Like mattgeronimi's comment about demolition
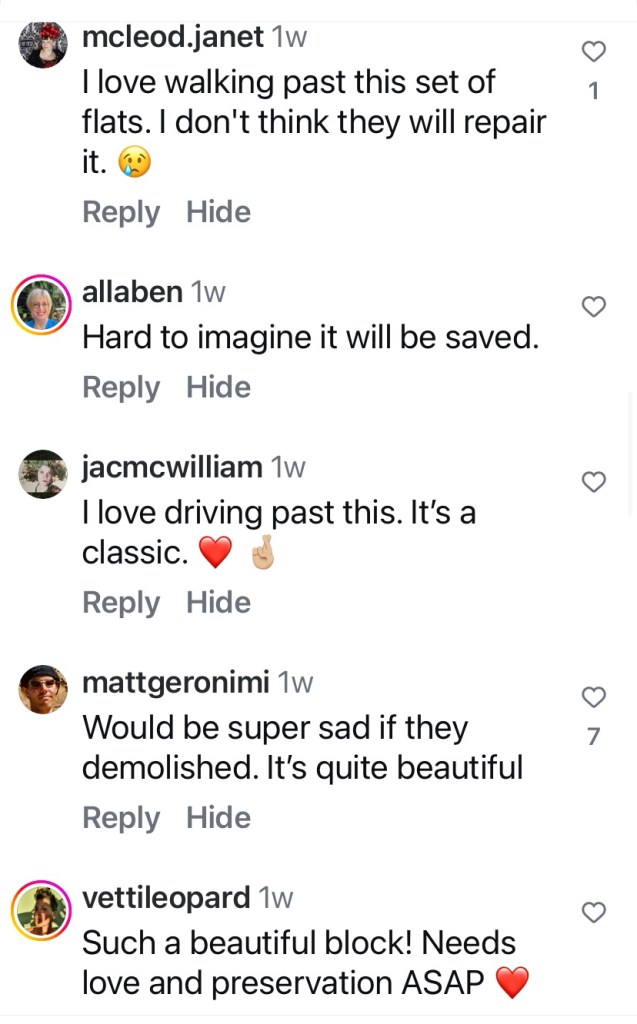Viewport: 637px width, 1024px height. click(594, 697)
